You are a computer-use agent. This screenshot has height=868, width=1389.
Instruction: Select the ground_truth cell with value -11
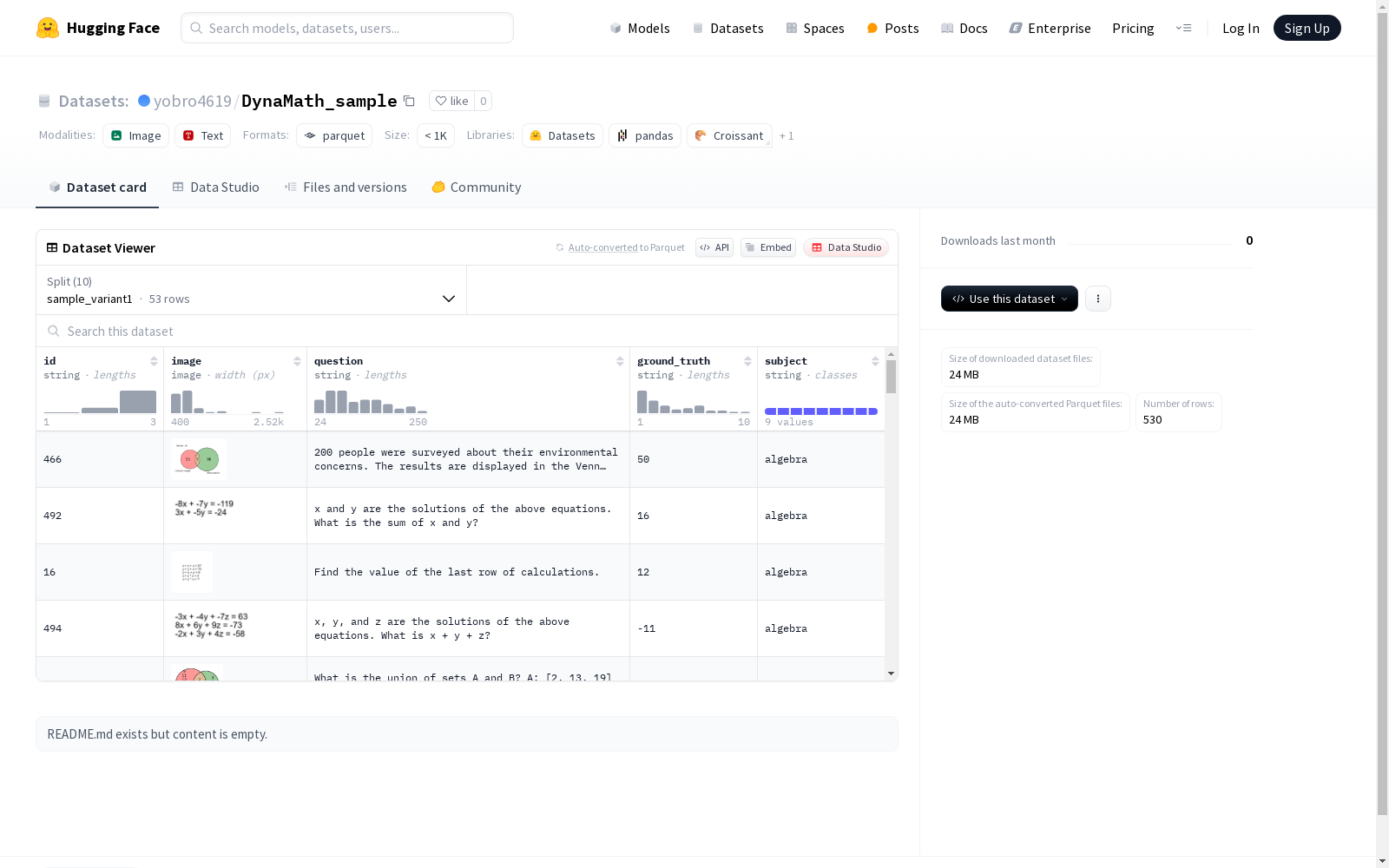[694, 628]
